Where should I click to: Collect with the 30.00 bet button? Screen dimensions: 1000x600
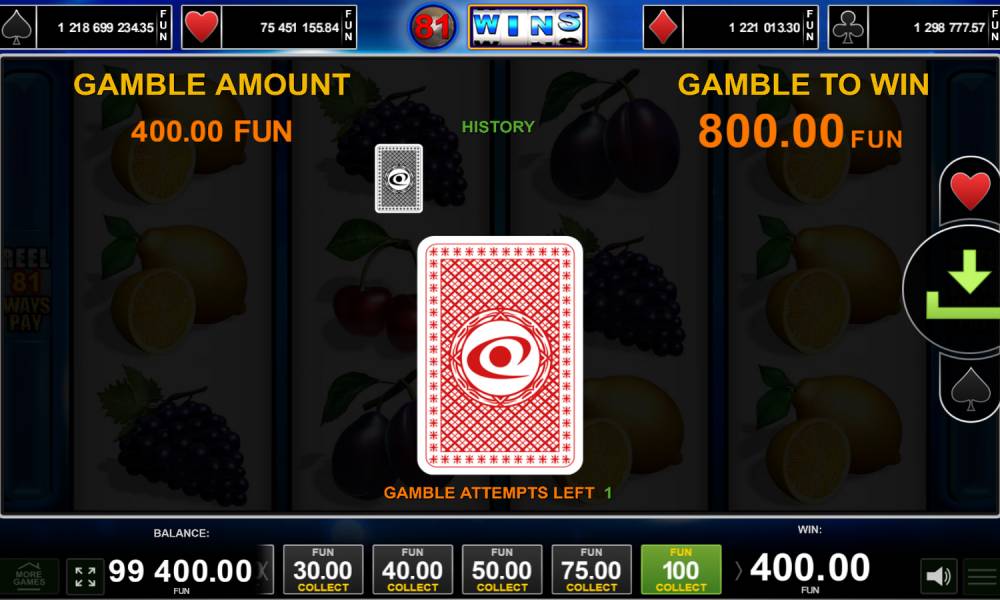[323, 569]
